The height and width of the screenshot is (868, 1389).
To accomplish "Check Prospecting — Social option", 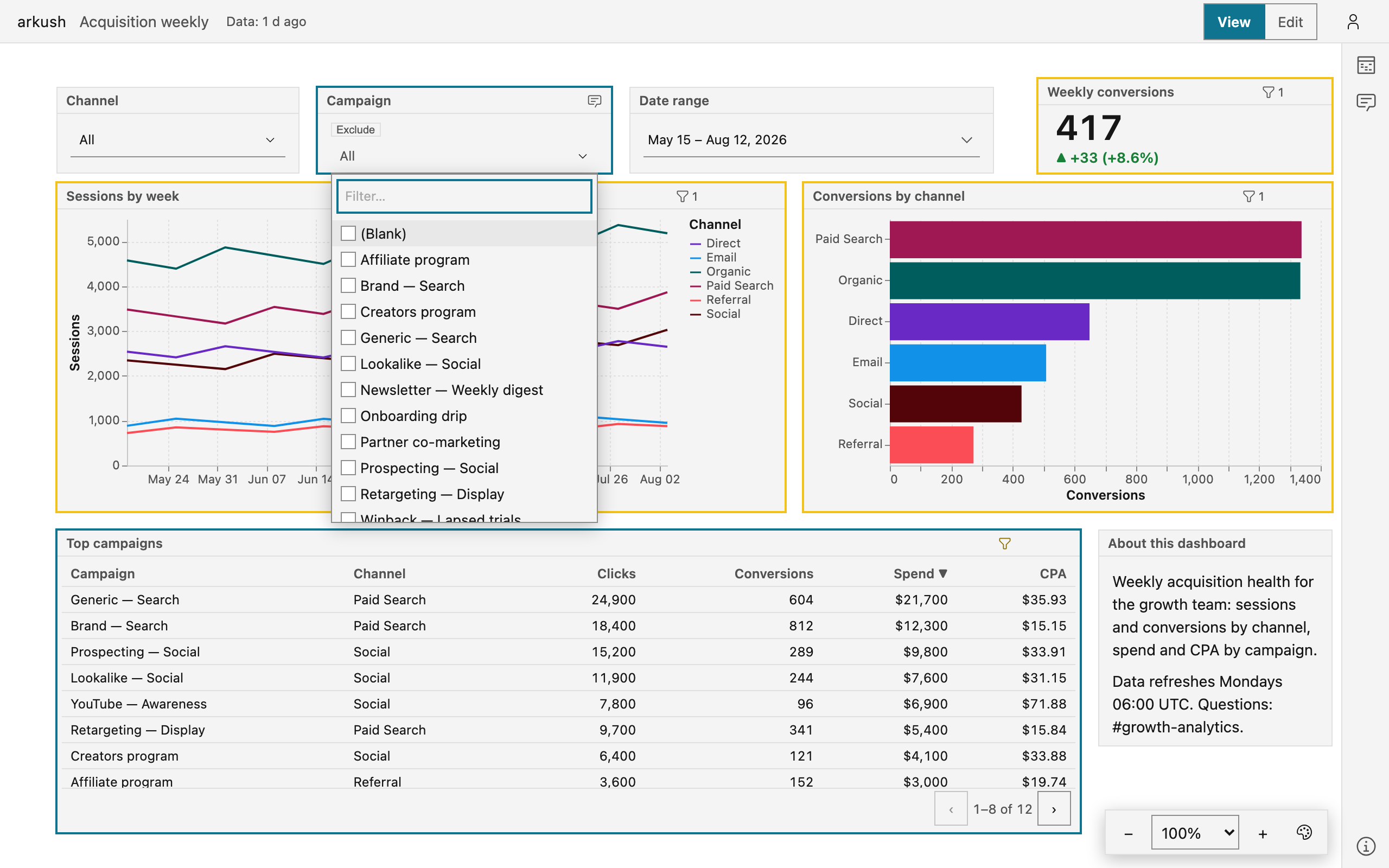I will click(348, 467).
